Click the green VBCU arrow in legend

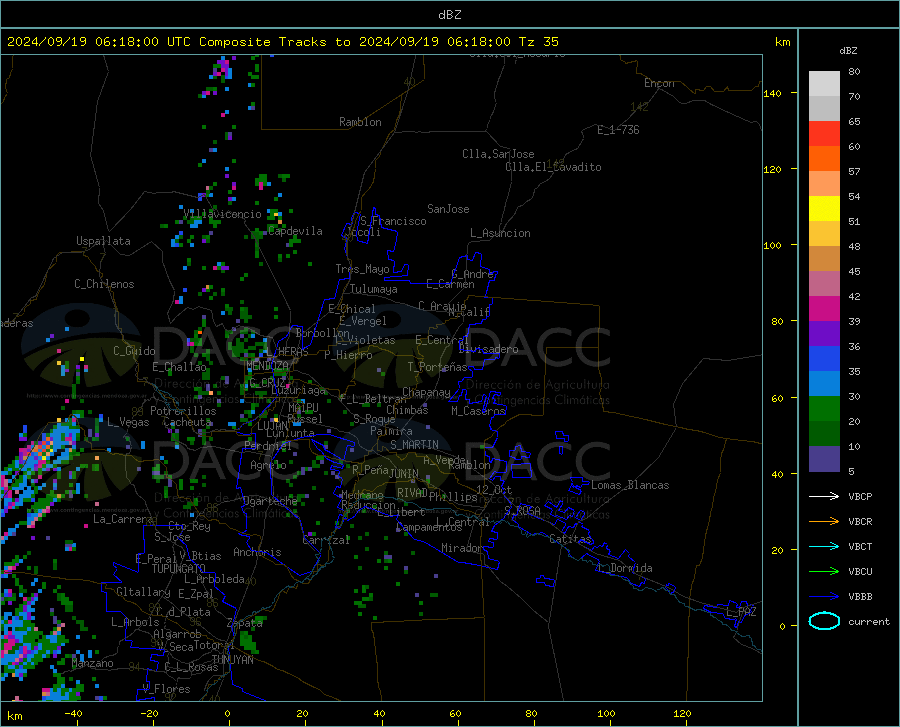824,572
